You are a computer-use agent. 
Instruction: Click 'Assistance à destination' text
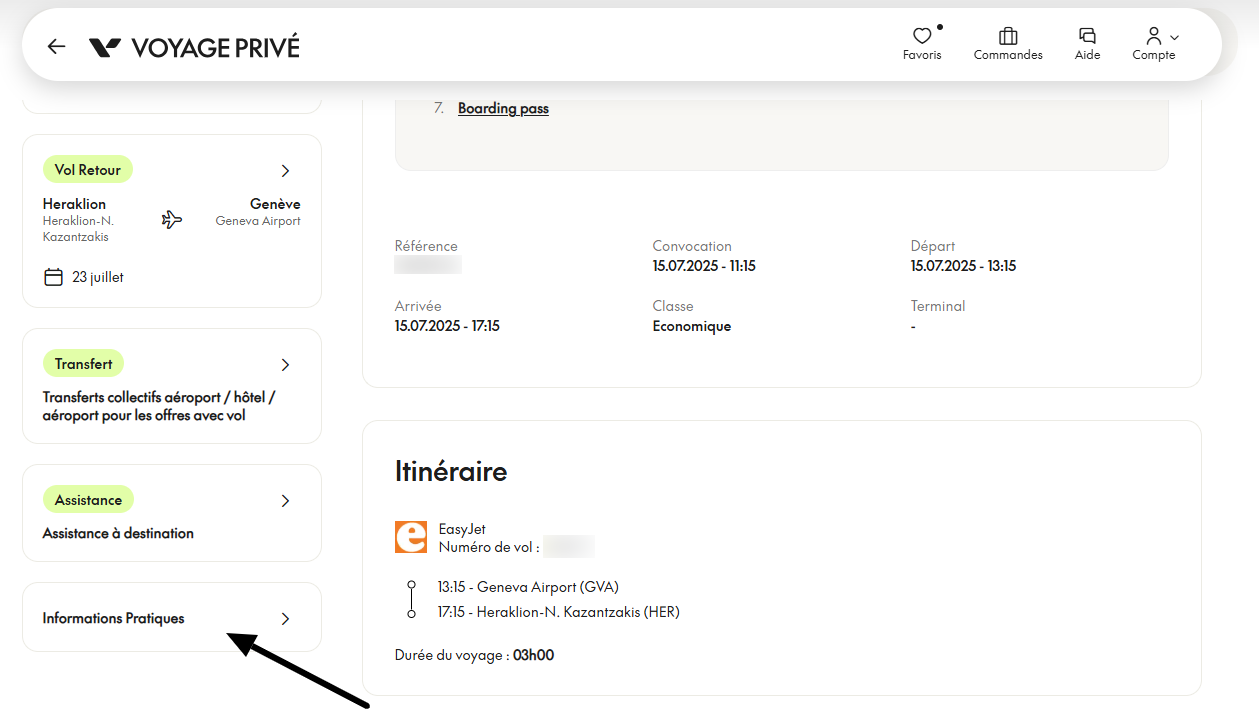(x=118, y=533)
